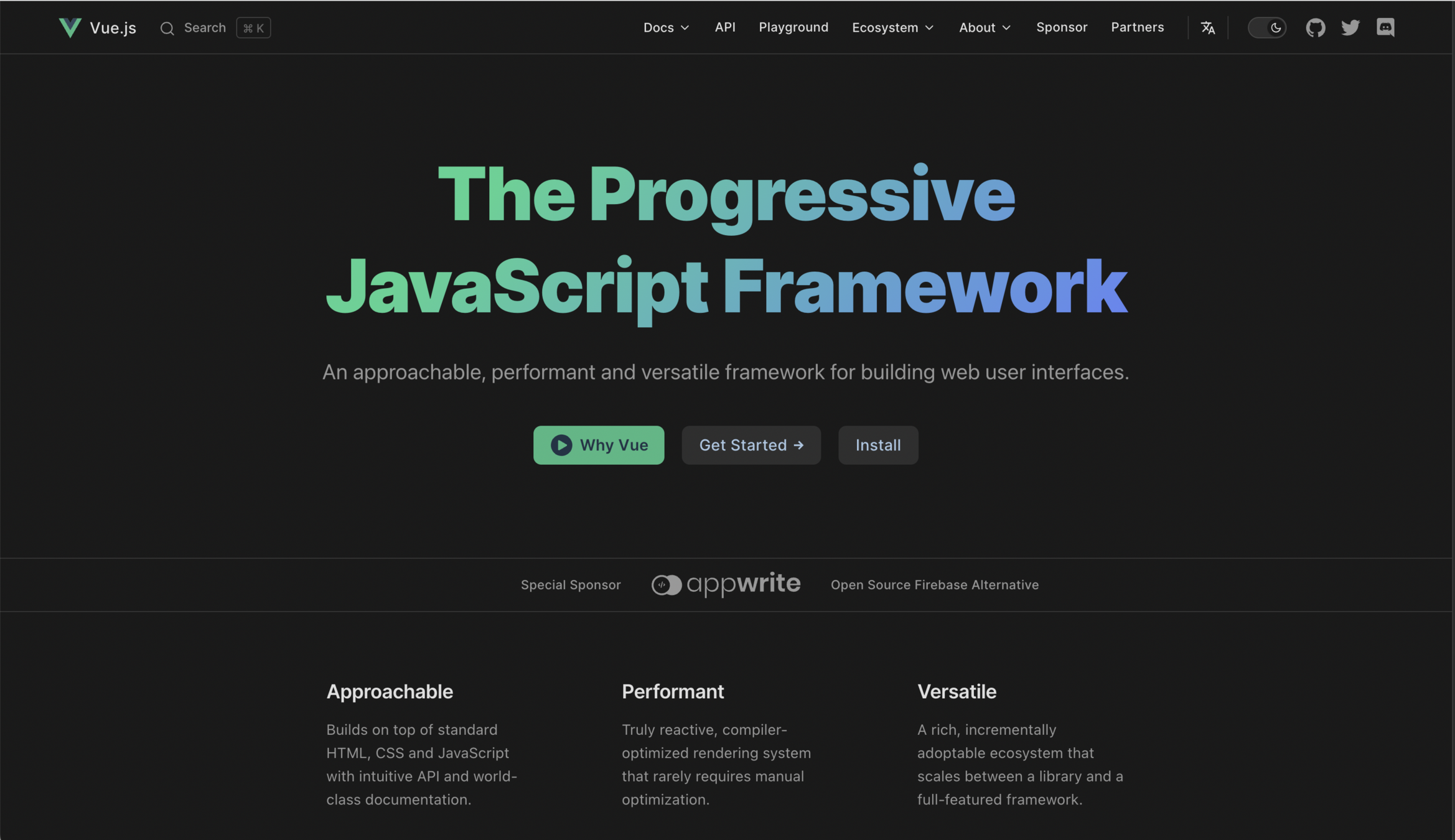1455x840 pixels.
Task: Expand the Docs dropdown menu
Action: click(666, 27)
